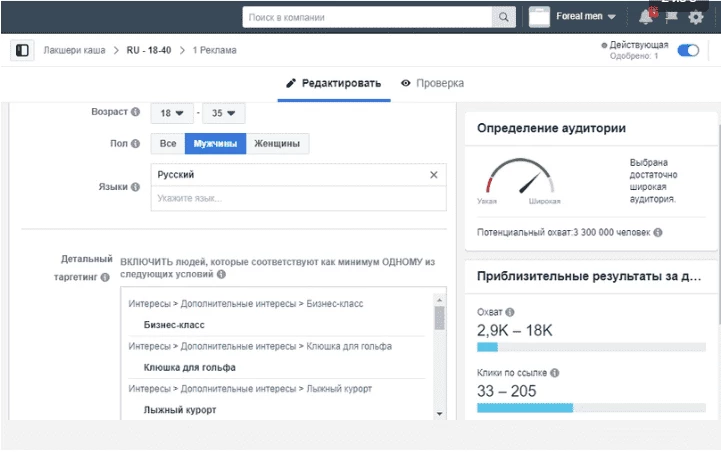Screen dimensions: 721x457
Task: Click info icon next to Охват
Action: point(509,312)
